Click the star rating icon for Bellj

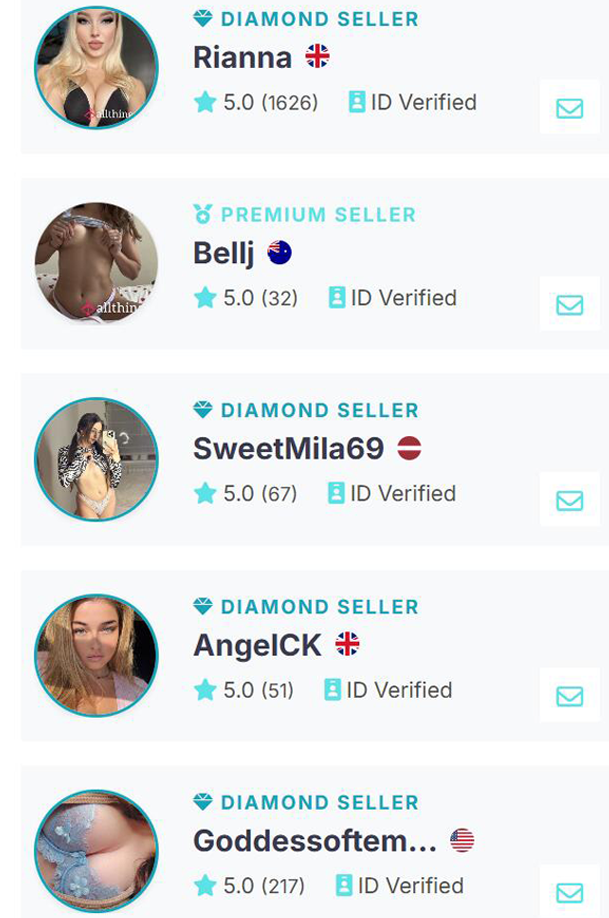205,298
